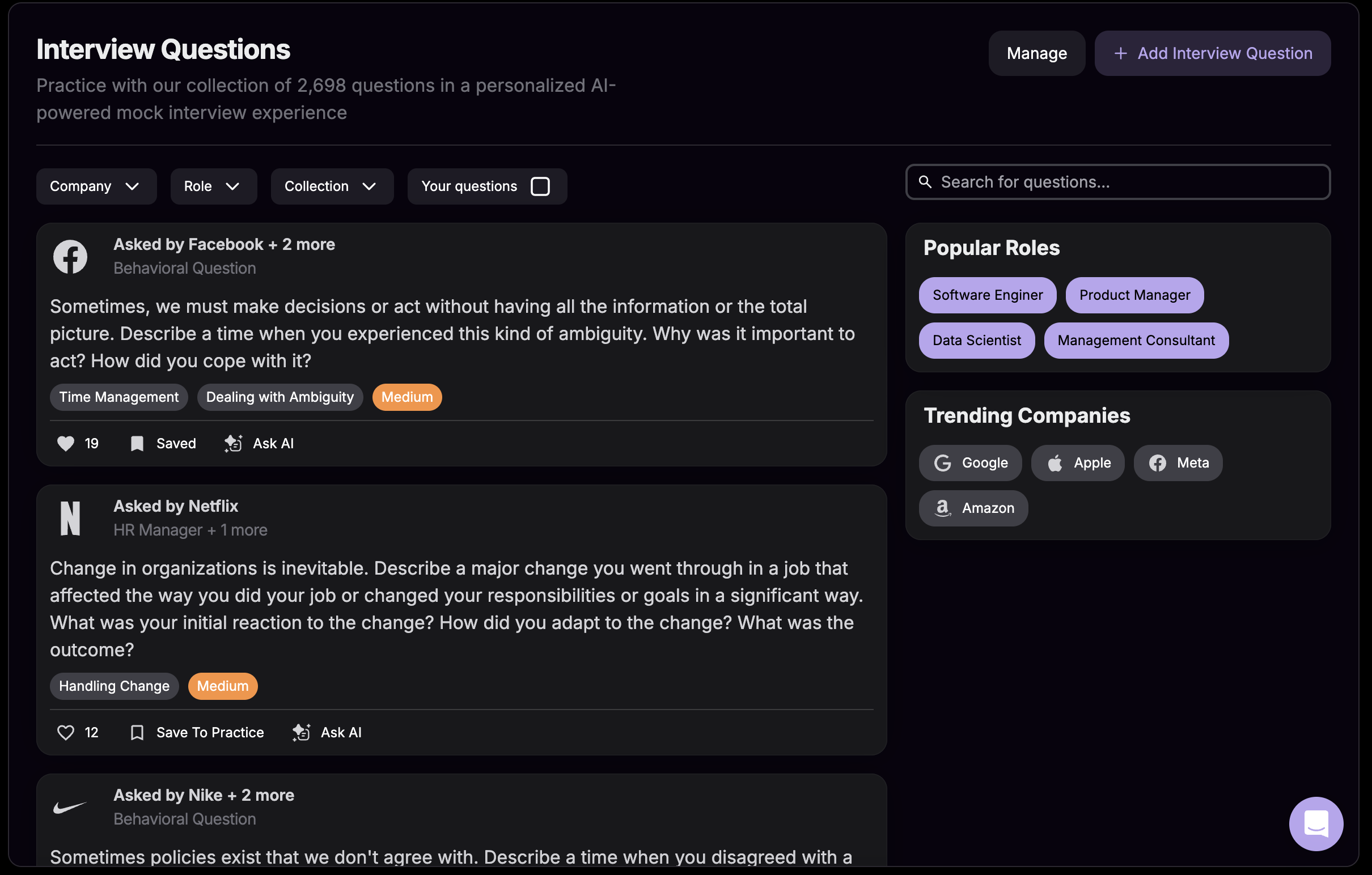Viewport: 1372px width, 875px height.
Task: Click the Add Interview Question button
Action: [1212, 53]
